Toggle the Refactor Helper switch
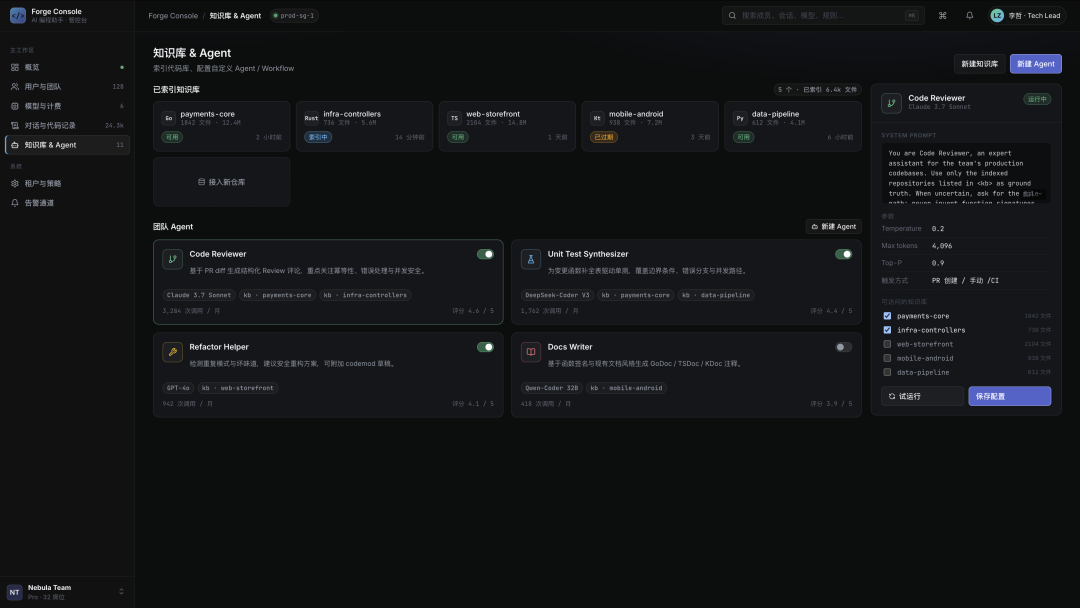The height and width of the screenshot is (608, 1080). coord(486,347)
